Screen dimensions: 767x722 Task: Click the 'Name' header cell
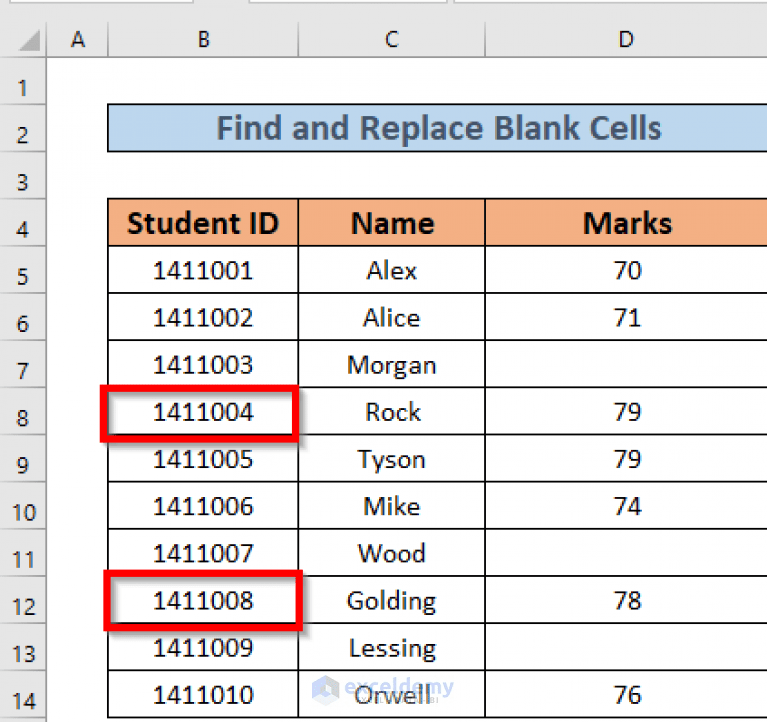391,223
